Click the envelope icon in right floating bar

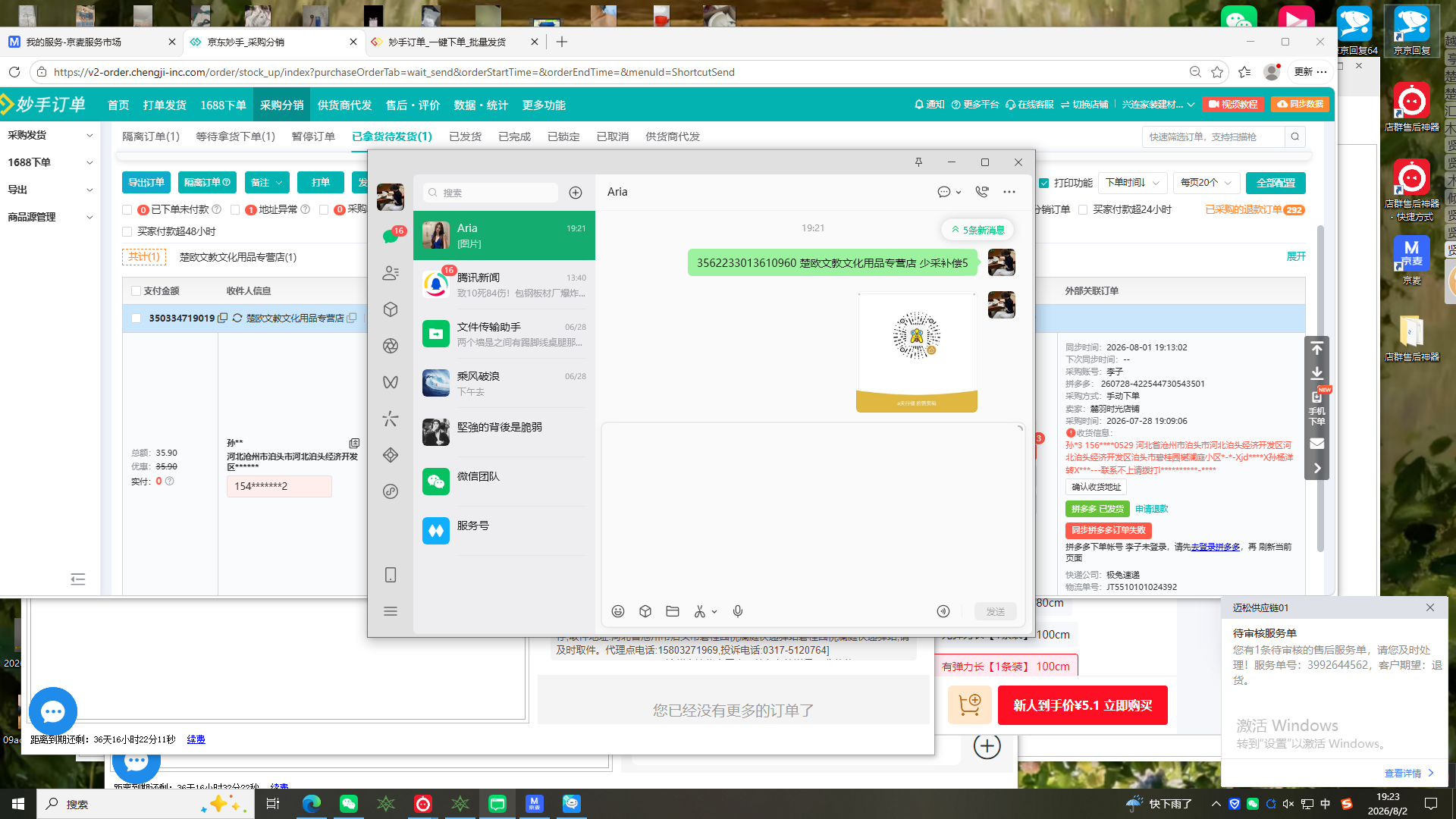click(1317, 444)
